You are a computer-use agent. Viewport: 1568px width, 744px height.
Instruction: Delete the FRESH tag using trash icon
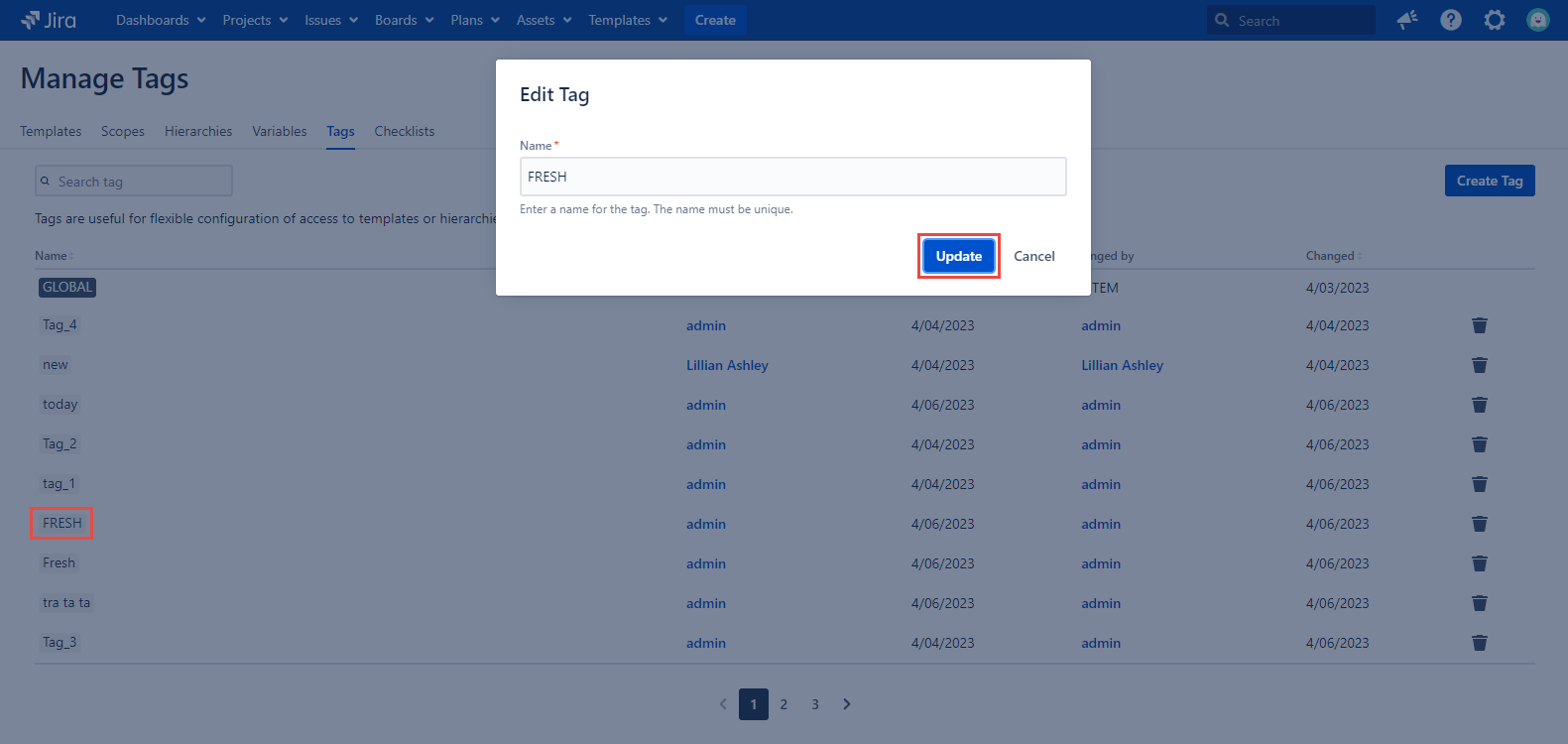1479,524
